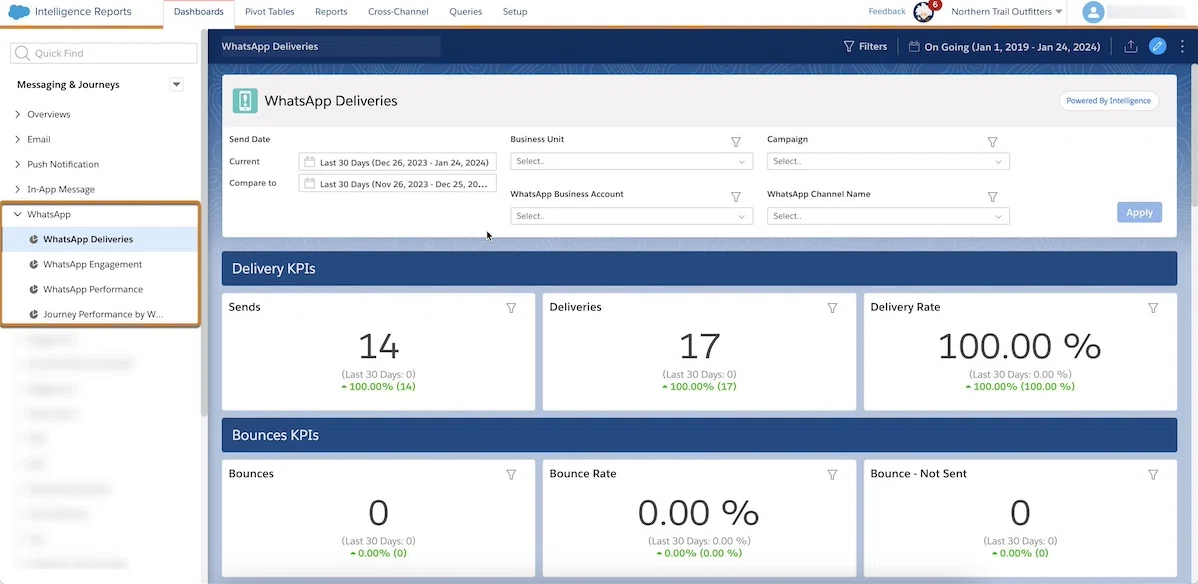1198x584 pixels.
Task: Open the Campaign Select dropdown
Action: point(888,161)
